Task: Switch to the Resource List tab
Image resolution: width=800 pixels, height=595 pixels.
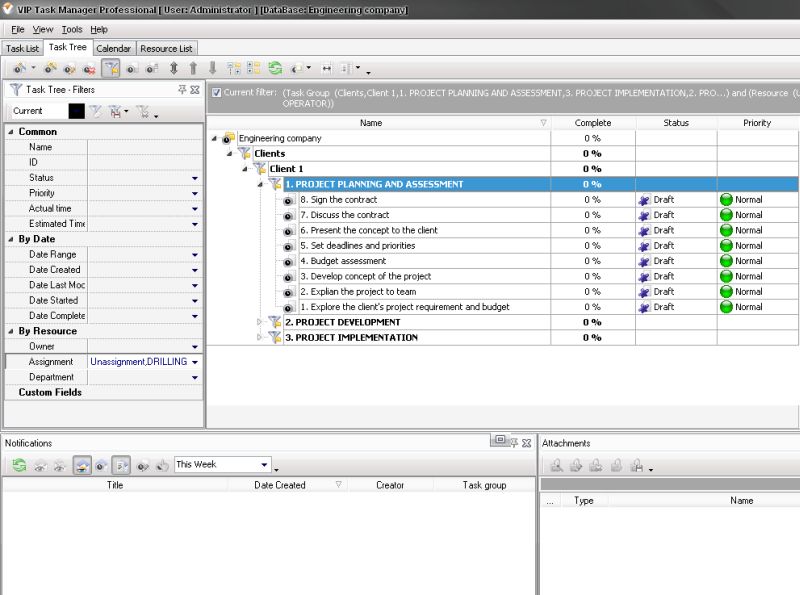Action: [x=166, y=48]
